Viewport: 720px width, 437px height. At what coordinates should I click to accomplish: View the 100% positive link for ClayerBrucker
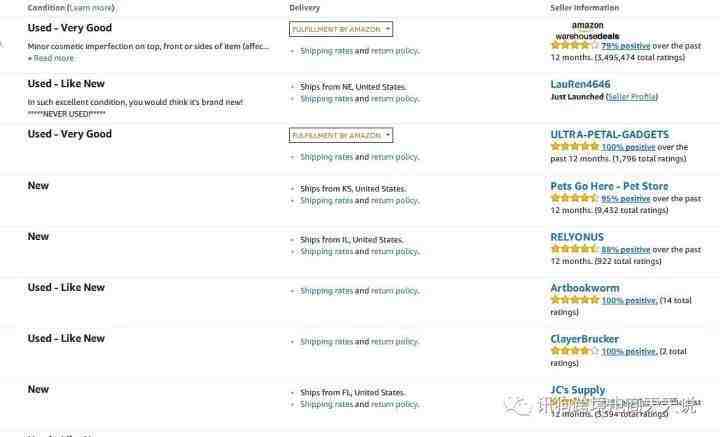[x=629, y=352]
